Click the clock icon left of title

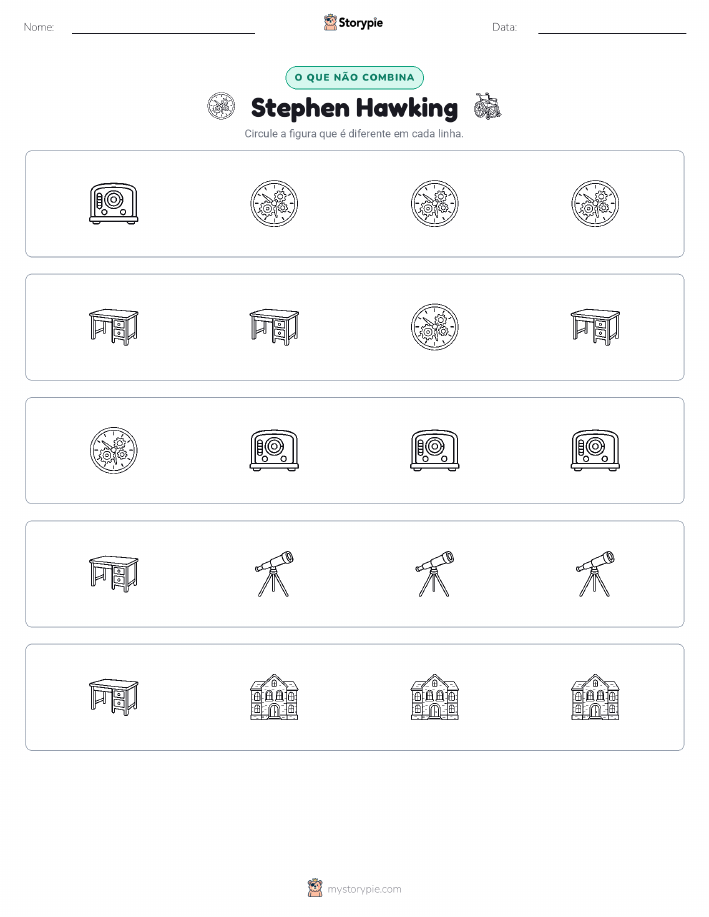click(221, 106)
